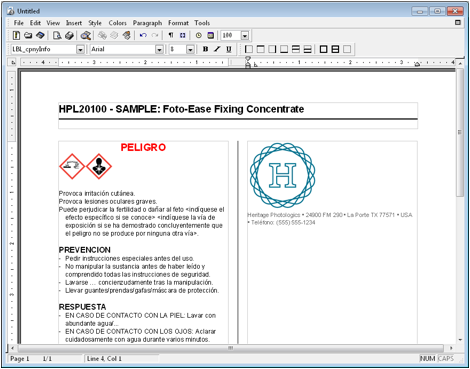Click the Find binoculars icon

(86, 35)
